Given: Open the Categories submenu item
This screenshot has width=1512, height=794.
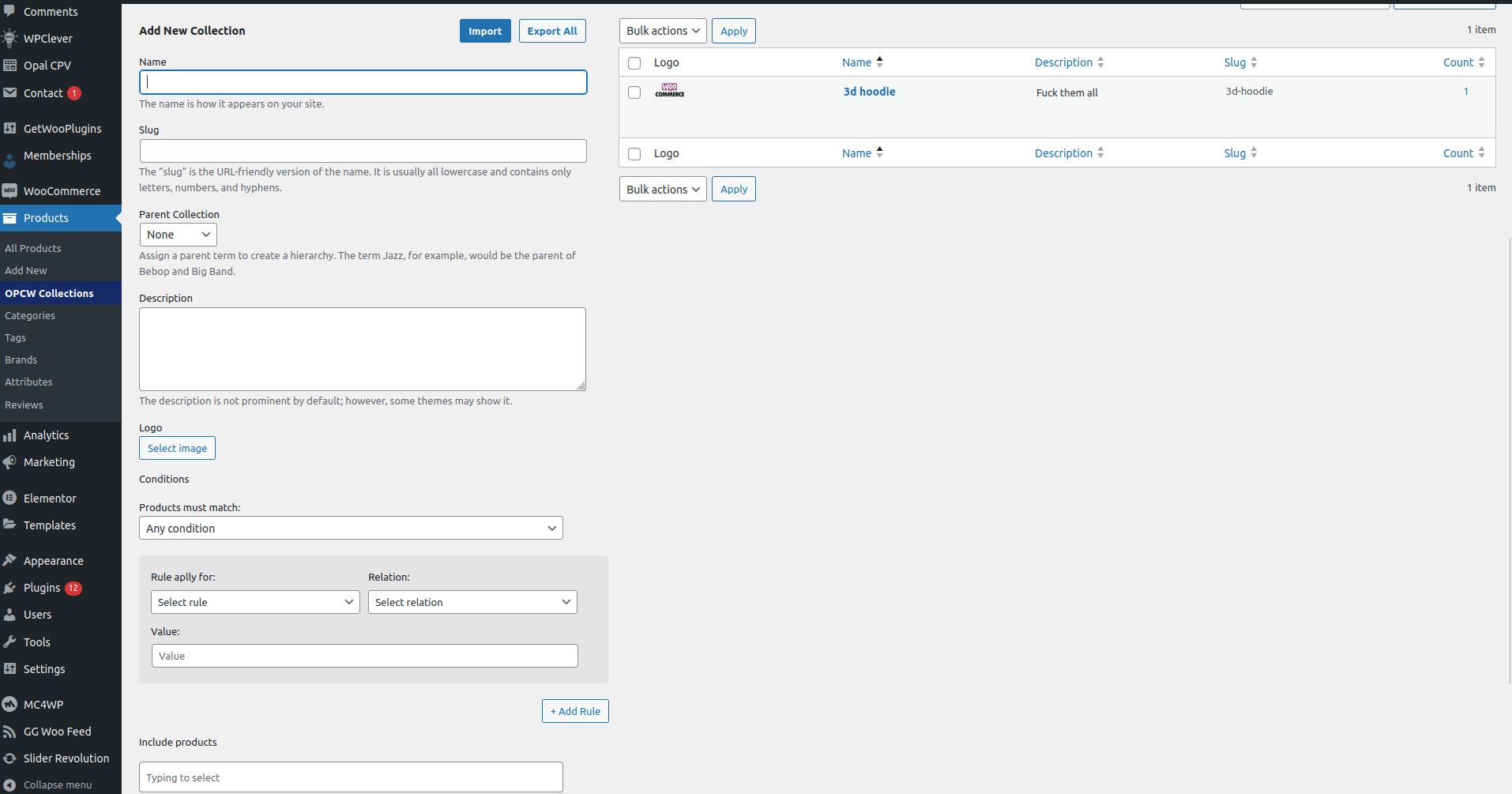Looking at the screenshot, I should (30, 315).
